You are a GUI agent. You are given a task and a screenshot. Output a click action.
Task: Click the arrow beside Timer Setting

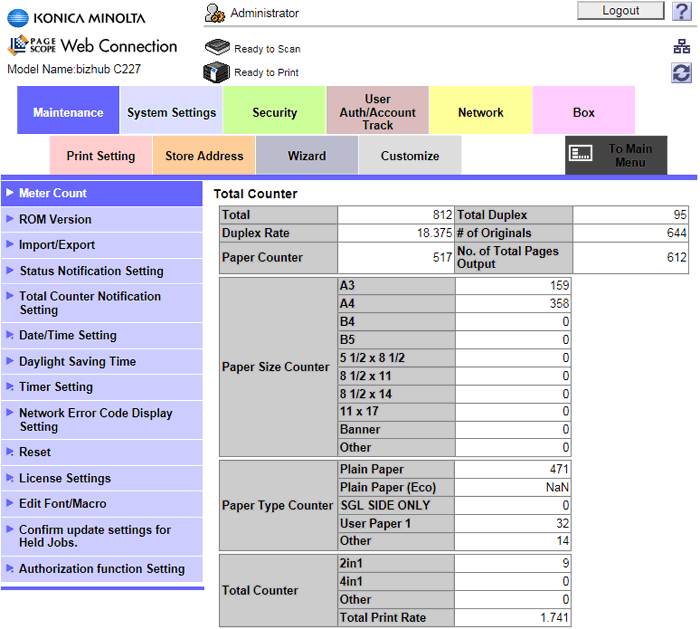pos(9,386)
